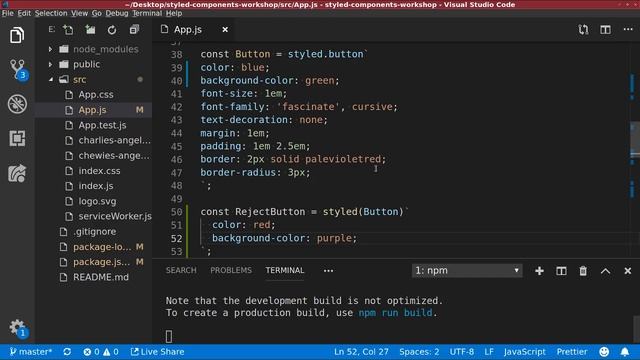This screenshot has width=640, height=360.
Task: Switch to the SEARCH panel tab
Action: click(181, 270)
